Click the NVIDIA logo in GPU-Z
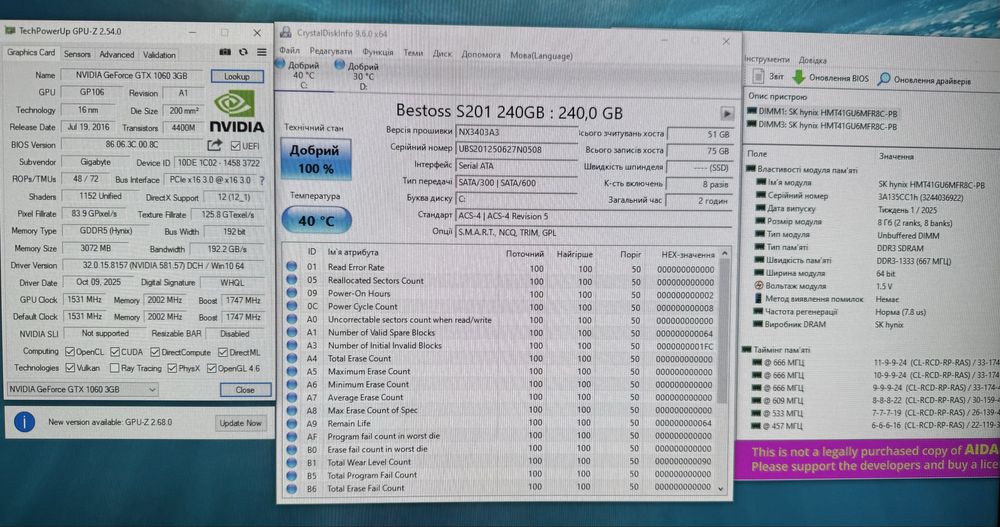The width and height of the screenshot is (1000, 527). pos(237,111)
